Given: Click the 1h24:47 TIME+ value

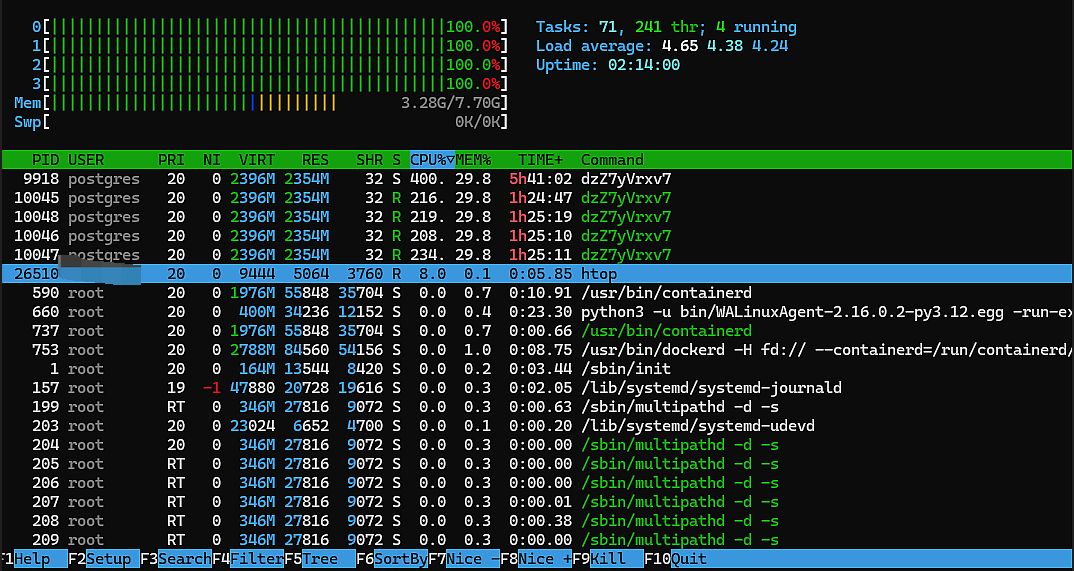Looking at the screenshot, I should tap(541, 198).
